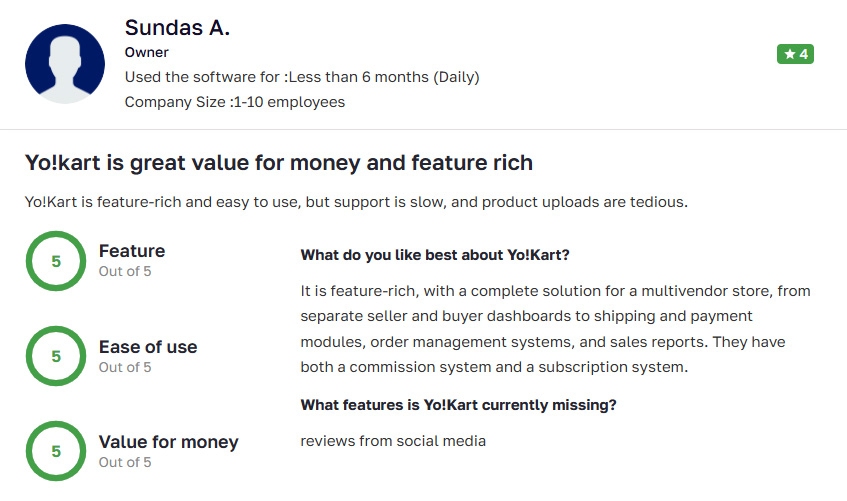This screenshot has width=847, height=501.
Task: Click the 'currently missing' question heading
Action: click(x=458, y=405)
